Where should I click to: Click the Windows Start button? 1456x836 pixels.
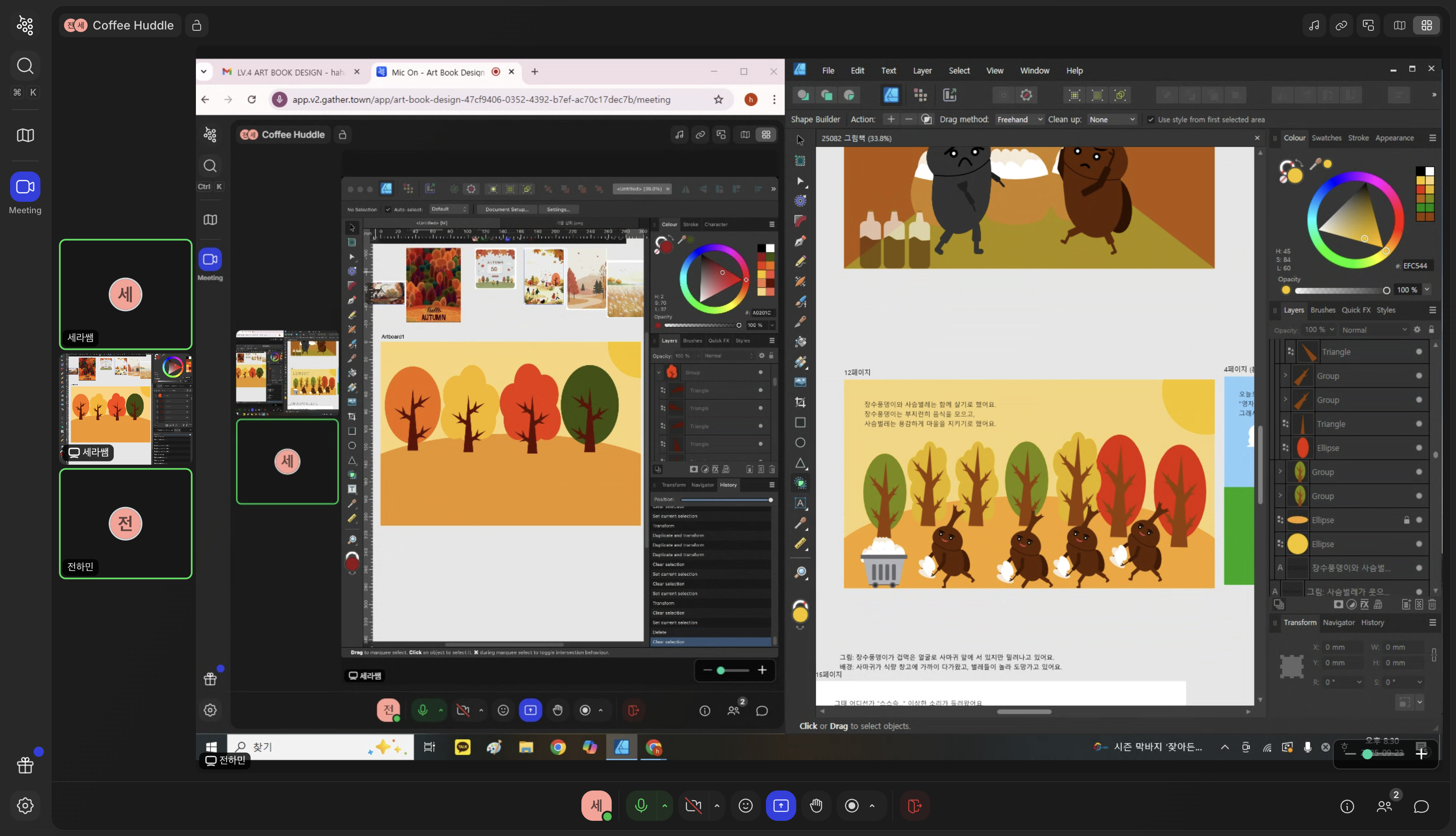[x=211, y=746]
